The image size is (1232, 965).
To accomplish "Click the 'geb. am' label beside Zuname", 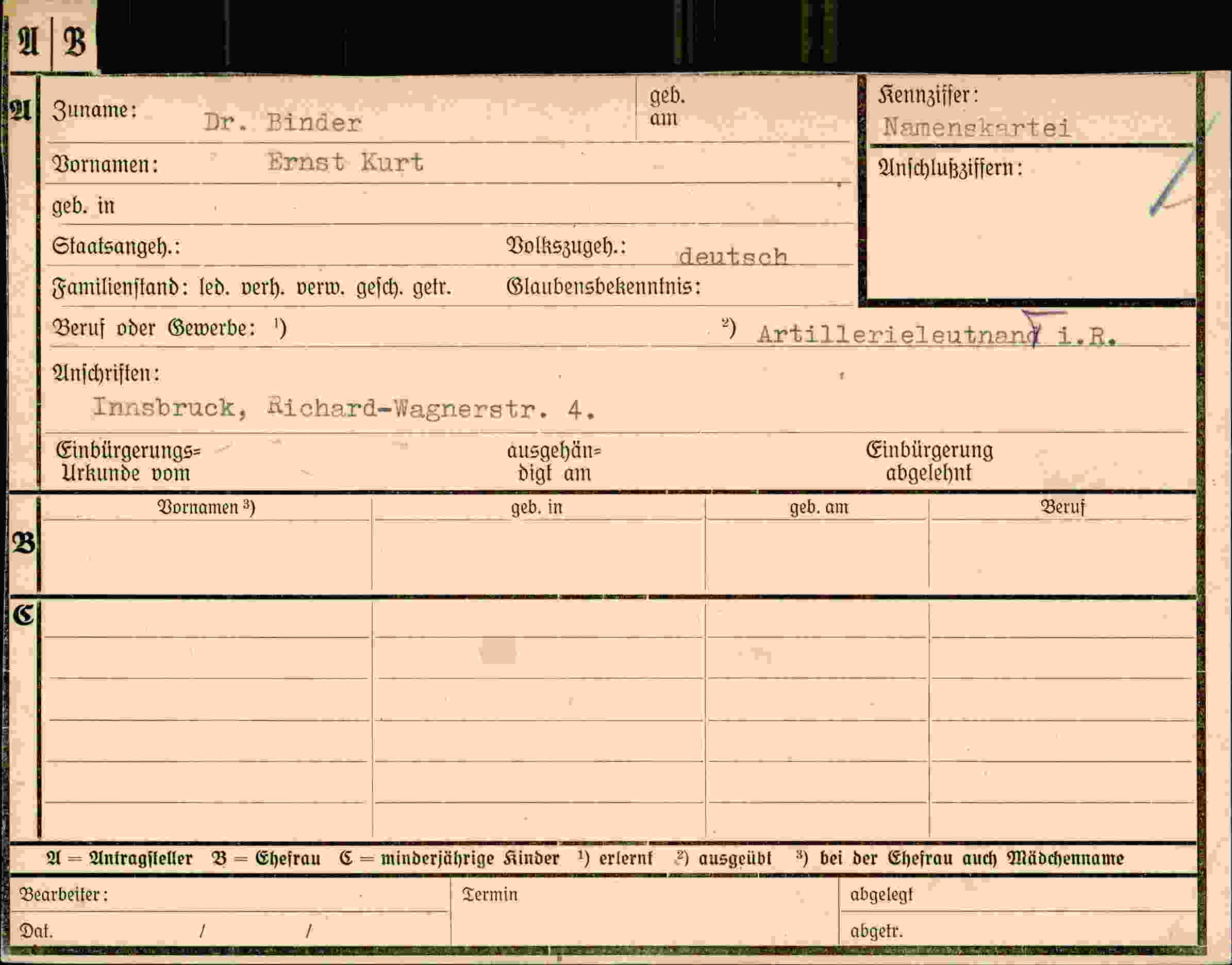I will 667,106.
